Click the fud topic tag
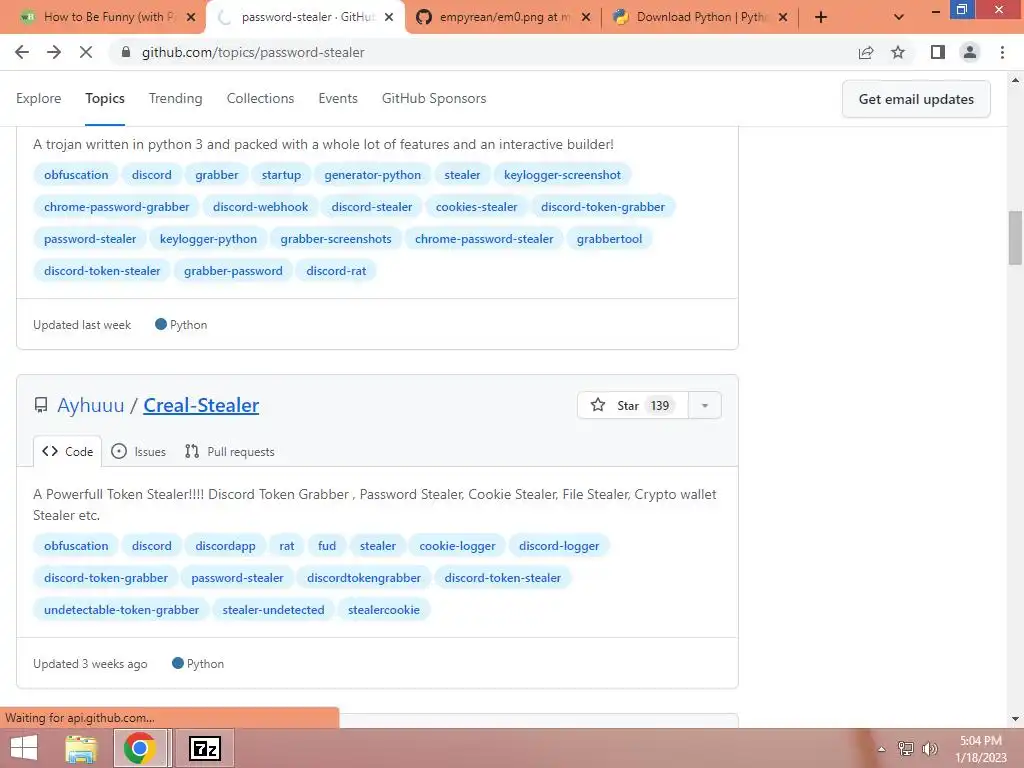 [x=327, y=546]
